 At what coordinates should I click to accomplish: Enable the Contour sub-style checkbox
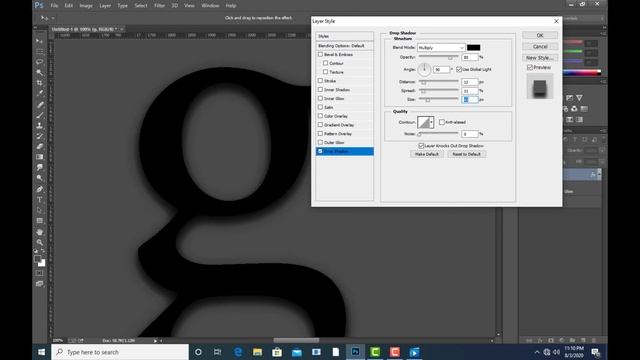click(325, 63)
